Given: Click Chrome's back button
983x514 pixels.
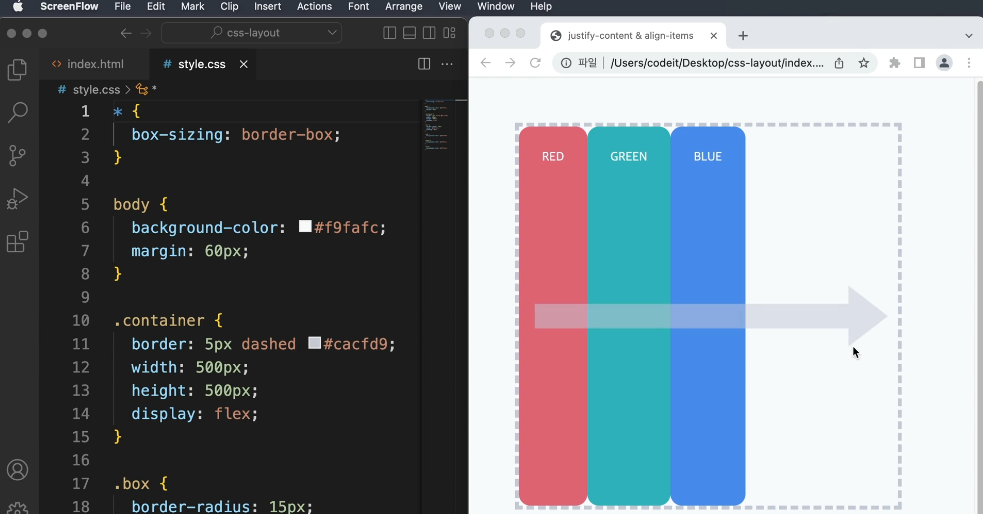Looking at the screenshot, I should 485,63.
